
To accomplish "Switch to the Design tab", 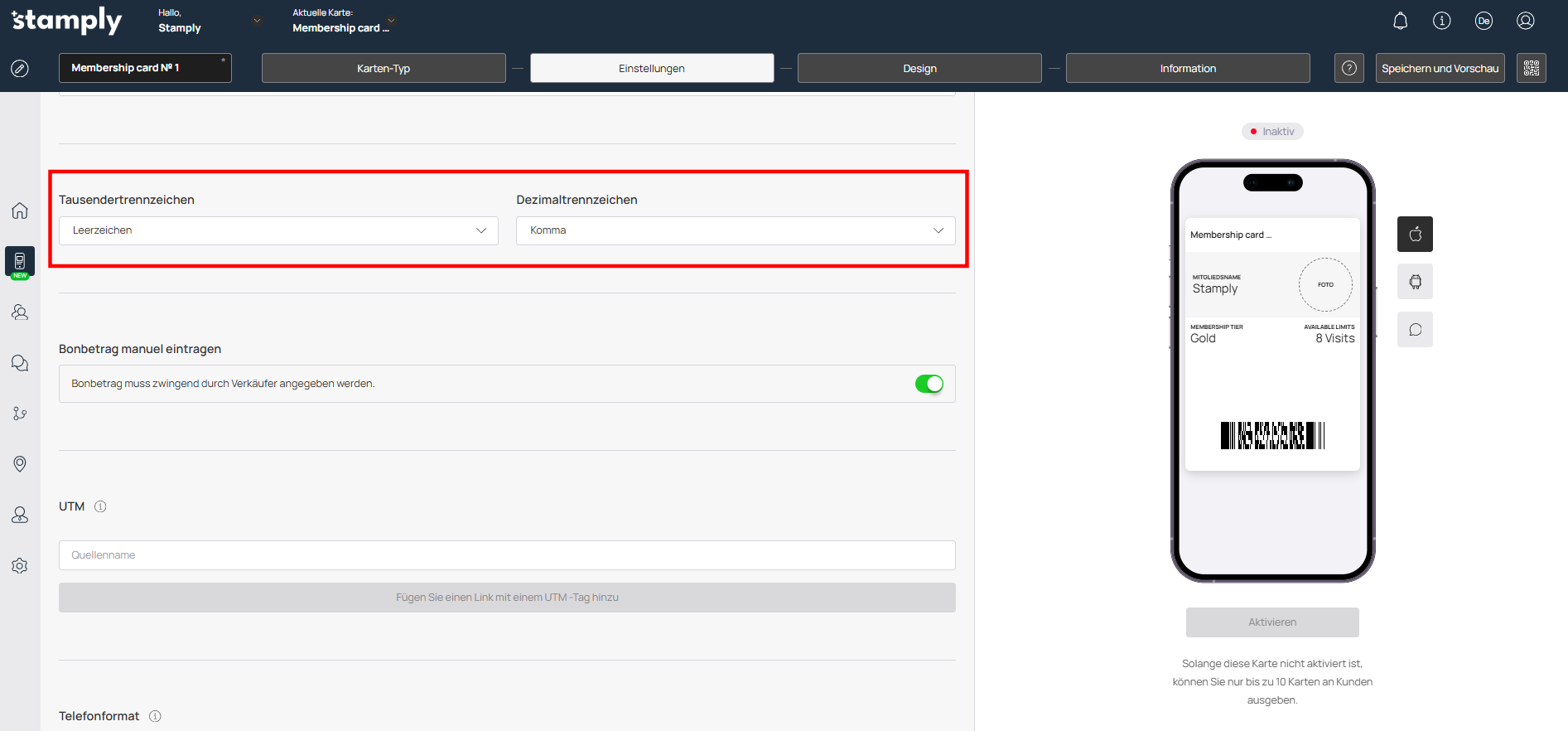I will tap(919, 68).
